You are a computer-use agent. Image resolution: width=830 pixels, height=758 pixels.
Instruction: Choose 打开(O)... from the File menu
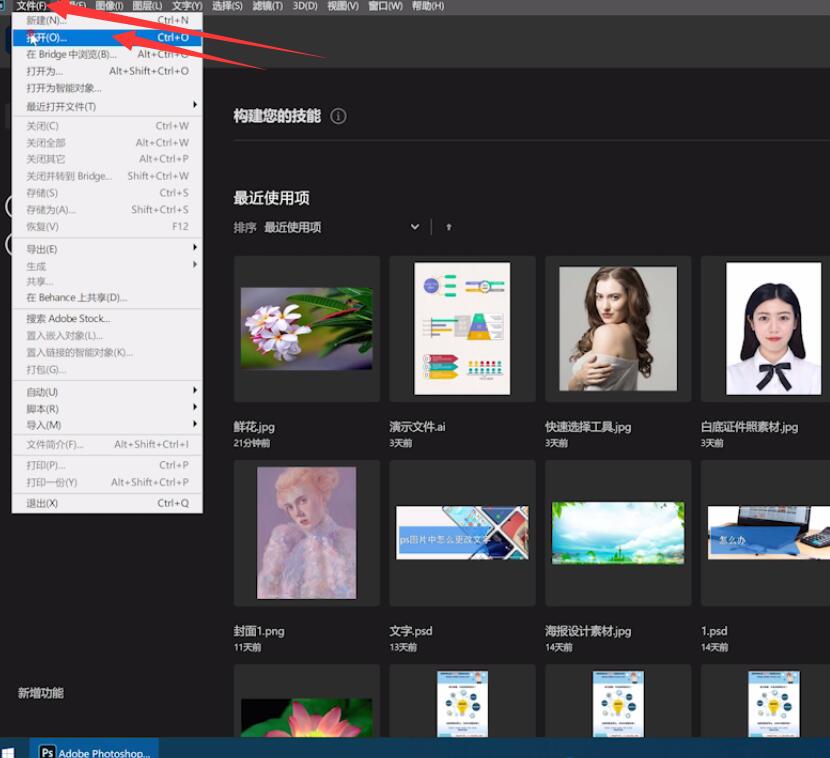tap(107, 38)
